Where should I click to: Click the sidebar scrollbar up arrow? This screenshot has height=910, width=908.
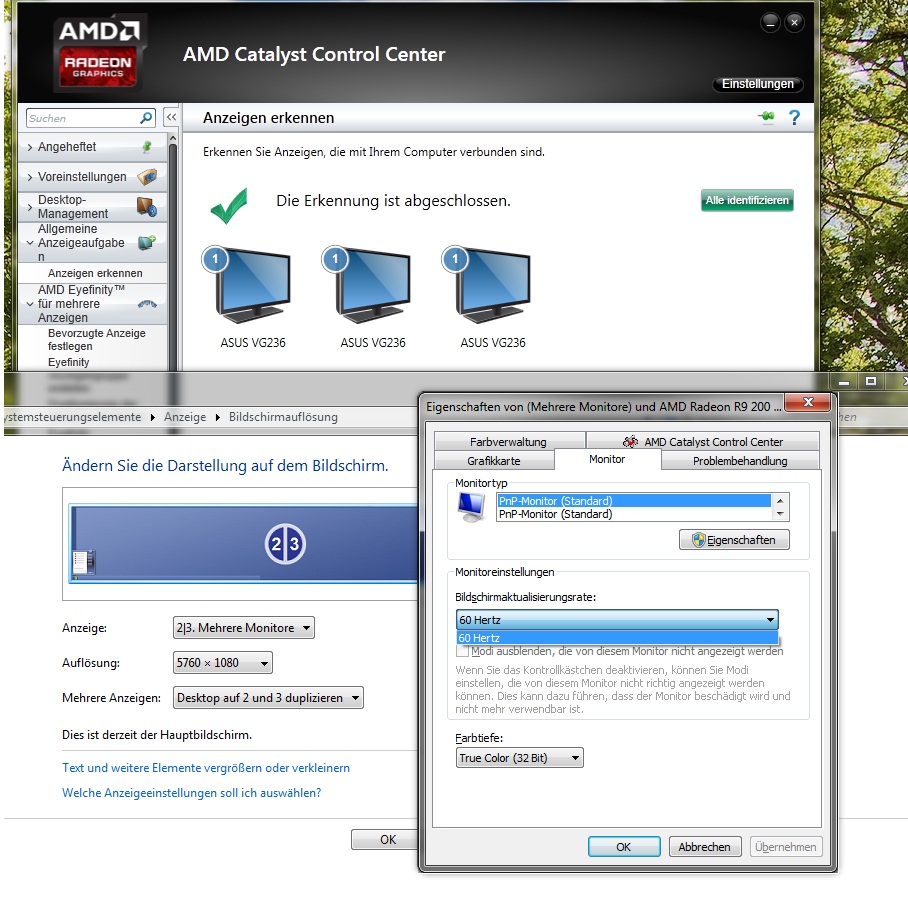[x=172, y=139]
